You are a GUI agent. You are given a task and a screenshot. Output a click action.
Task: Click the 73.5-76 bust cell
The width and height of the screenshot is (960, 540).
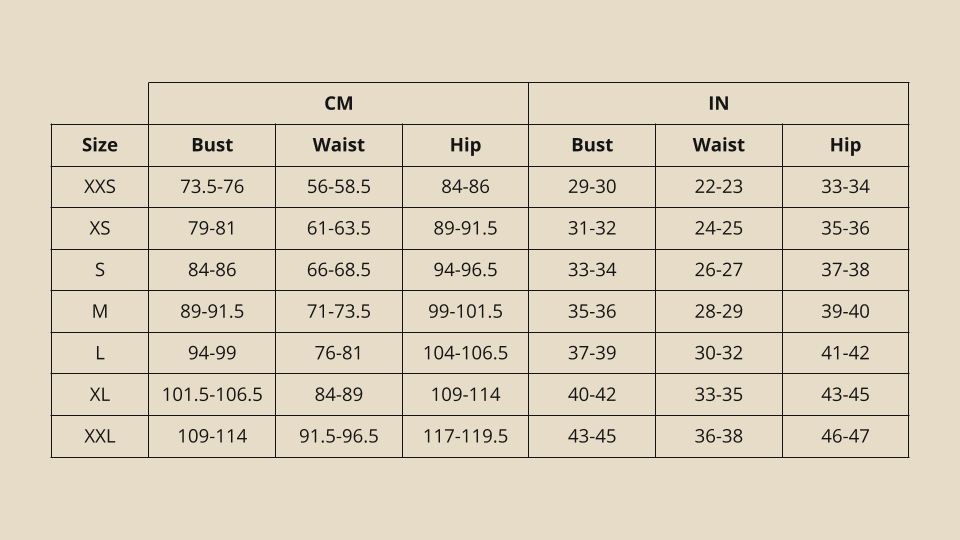tap(212, 187)
